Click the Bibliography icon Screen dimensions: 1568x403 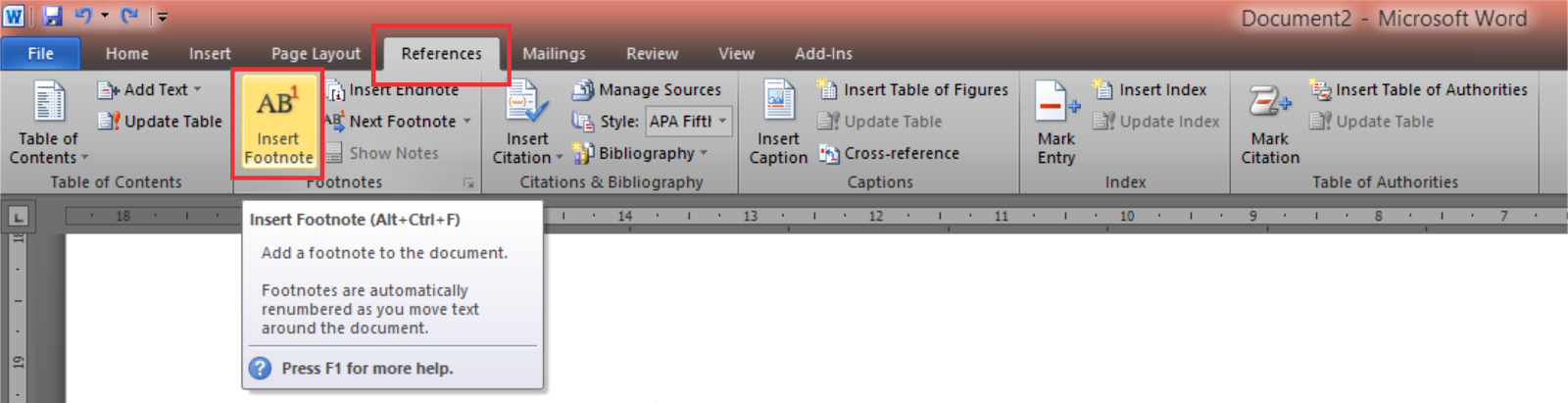[583, 153]
